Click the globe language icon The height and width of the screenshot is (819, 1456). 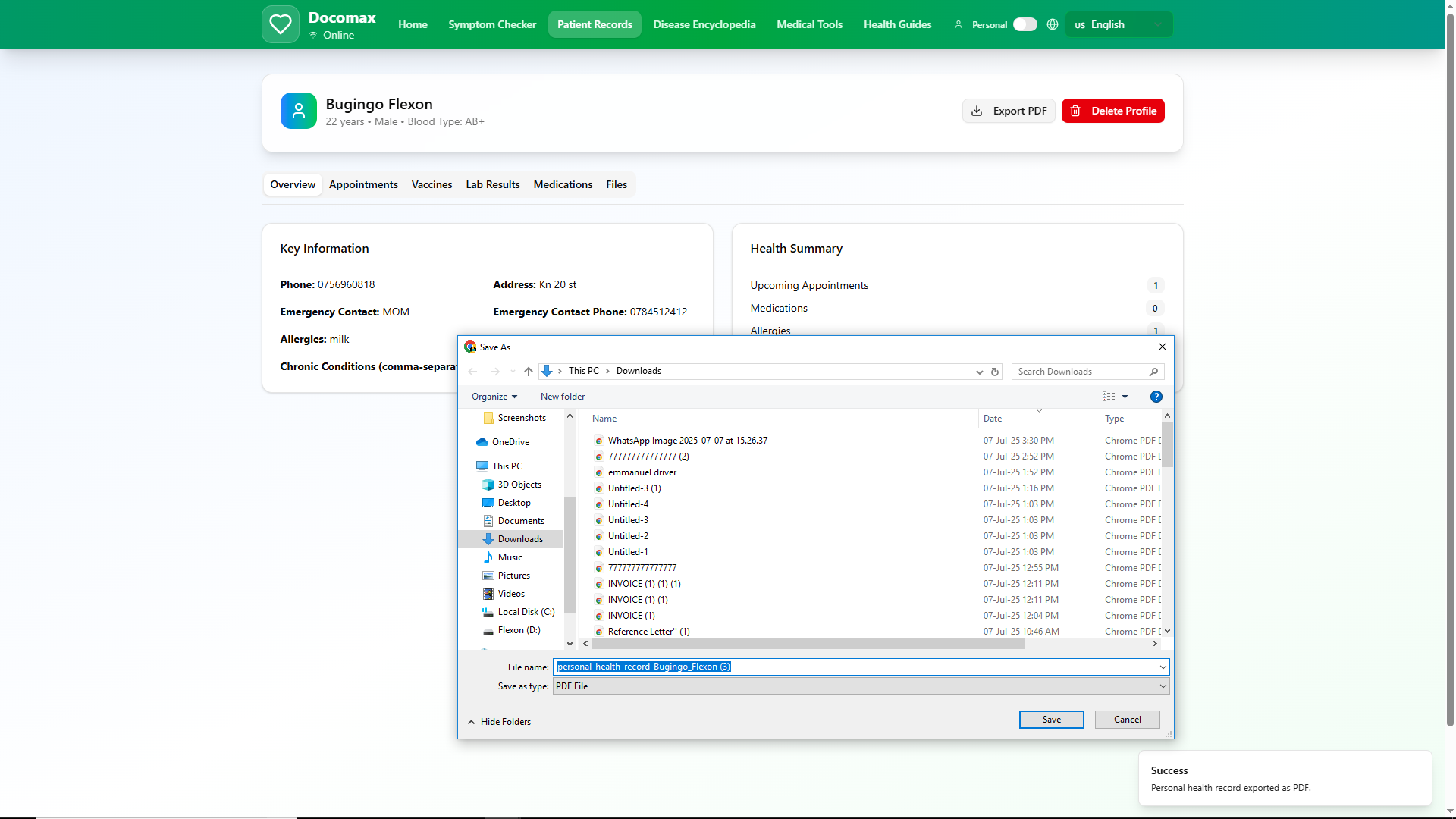(x=1053, y=24)
